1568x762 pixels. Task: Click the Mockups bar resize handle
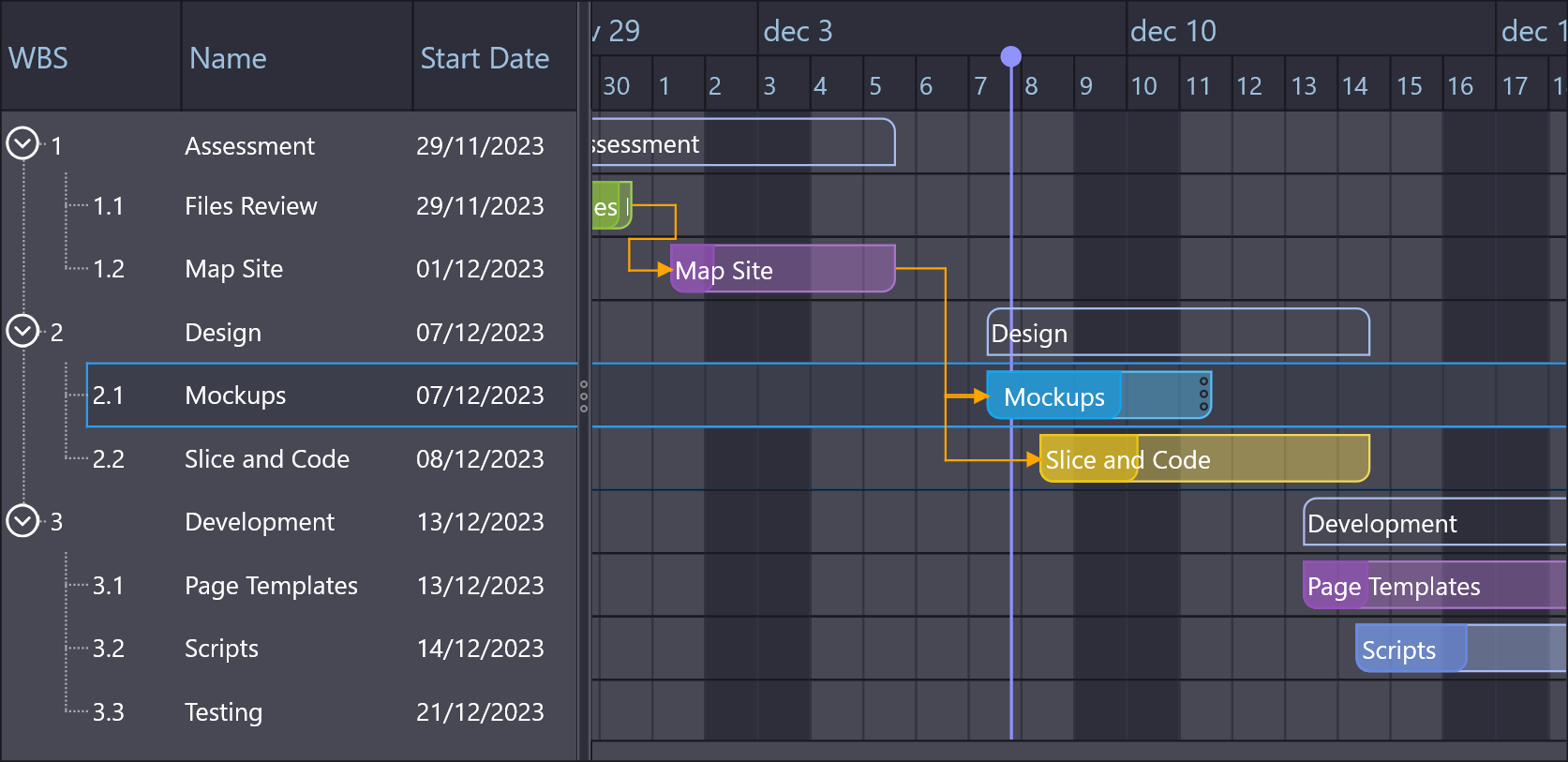pyautogui.click(x=1204, y=395)
